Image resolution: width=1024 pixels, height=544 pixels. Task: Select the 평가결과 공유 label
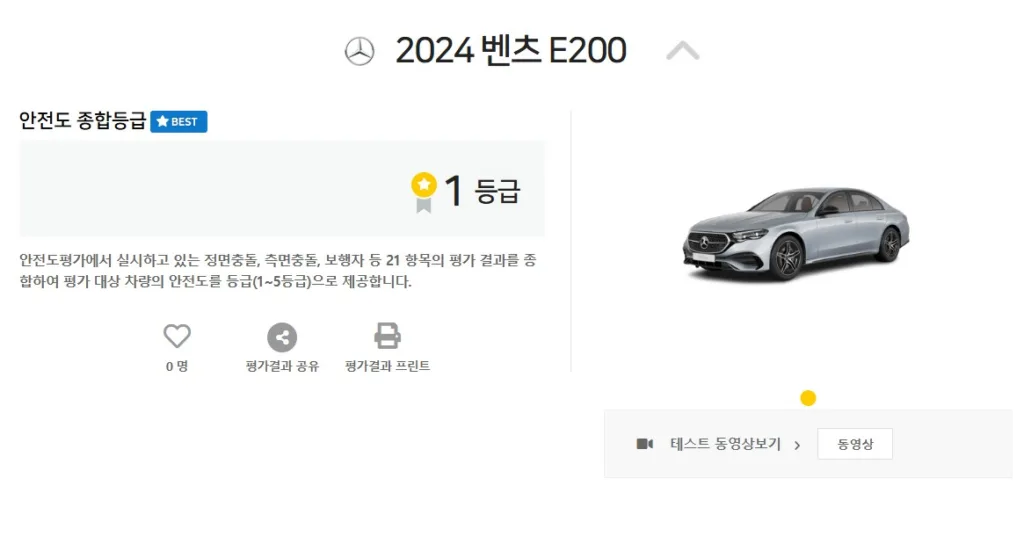(x=282, y=366)
